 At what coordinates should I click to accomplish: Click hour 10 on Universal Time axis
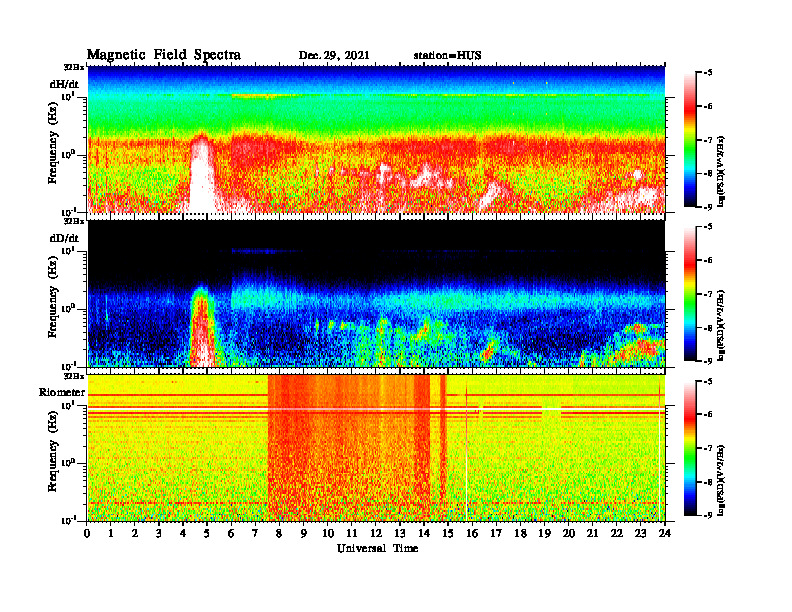(328, 534)
